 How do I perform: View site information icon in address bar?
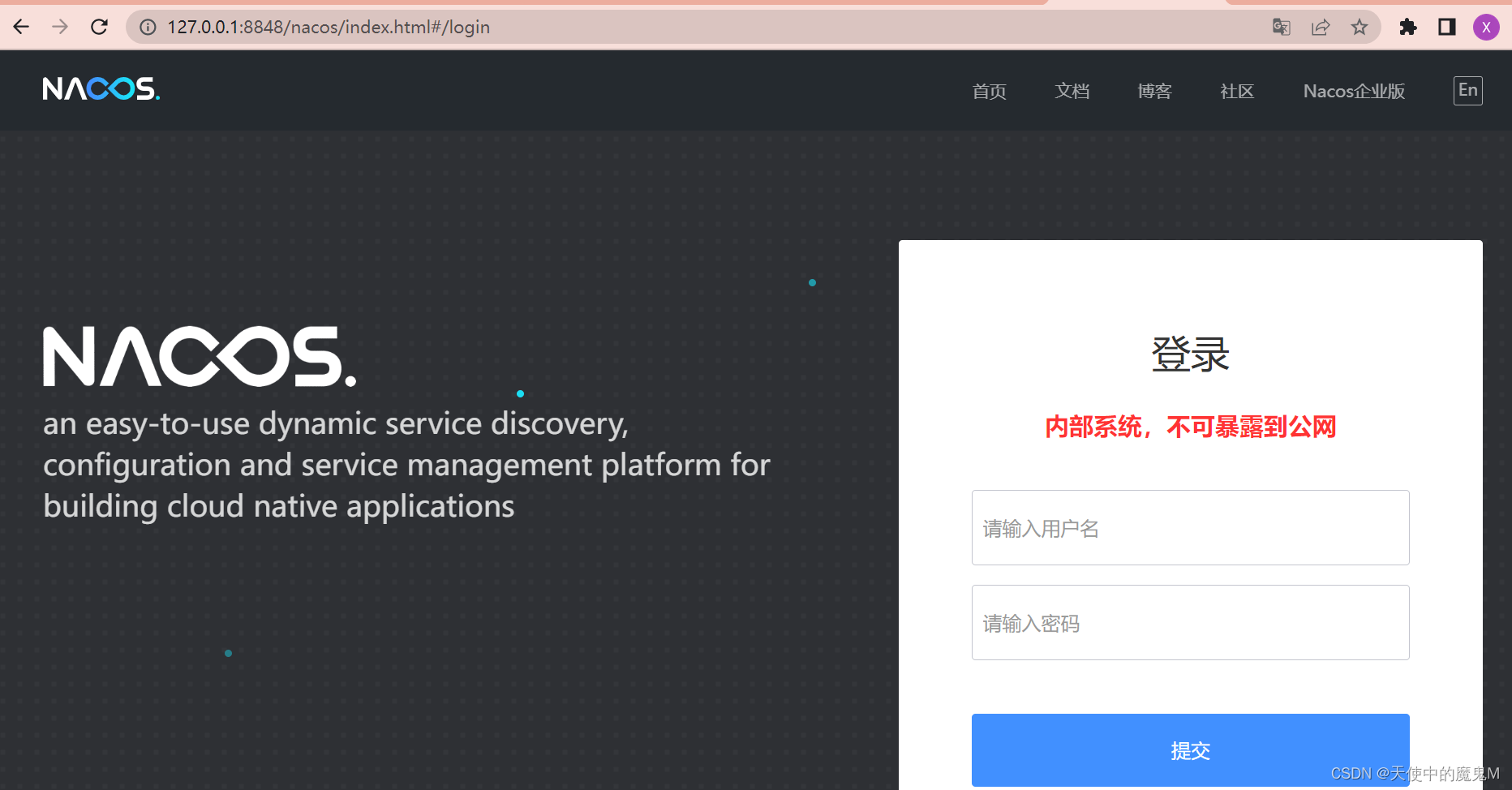coord(148,28)
